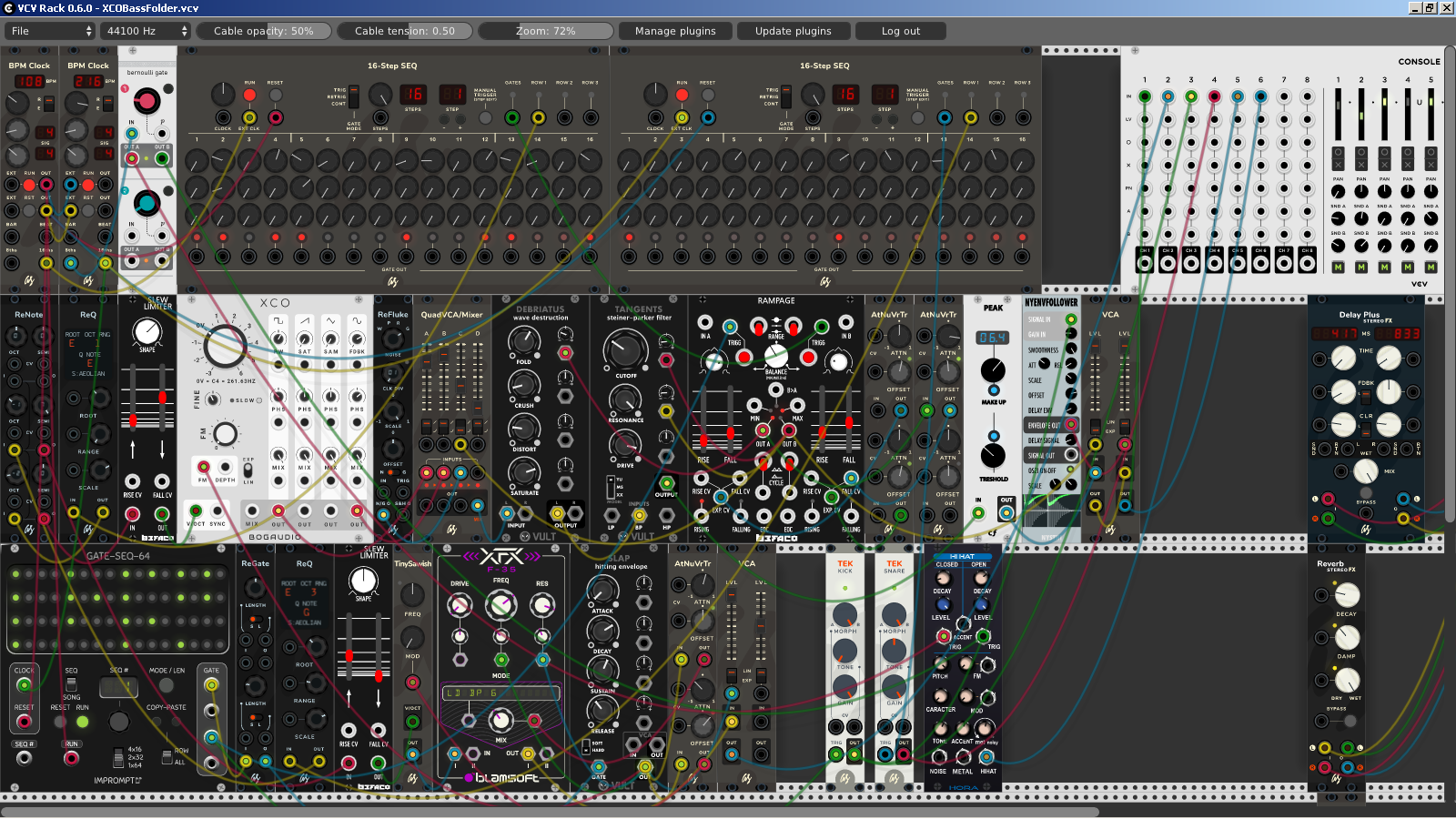
Task: Click the green-cabled GATES jack on 16-Step SEQ
Action: click(512, 117)
